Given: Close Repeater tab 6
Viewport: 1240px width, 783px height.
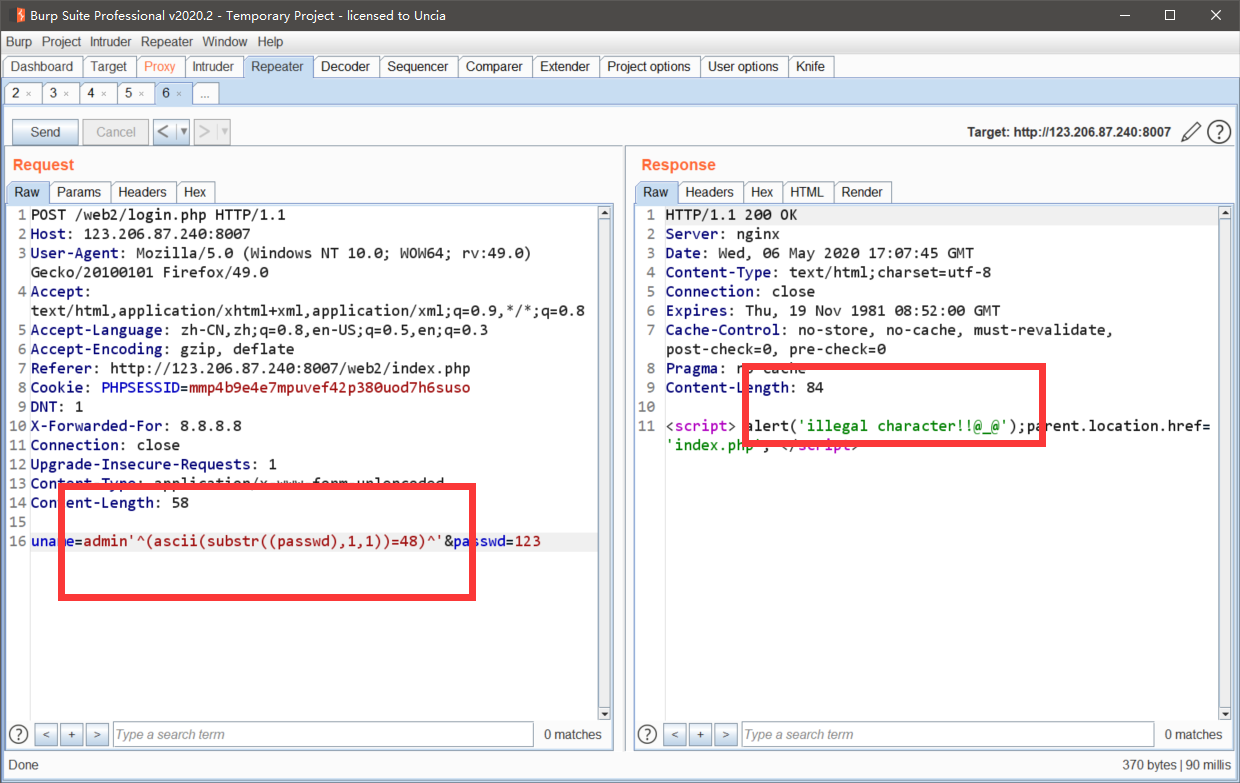Looking at the screenshot, I should [179, 93].
